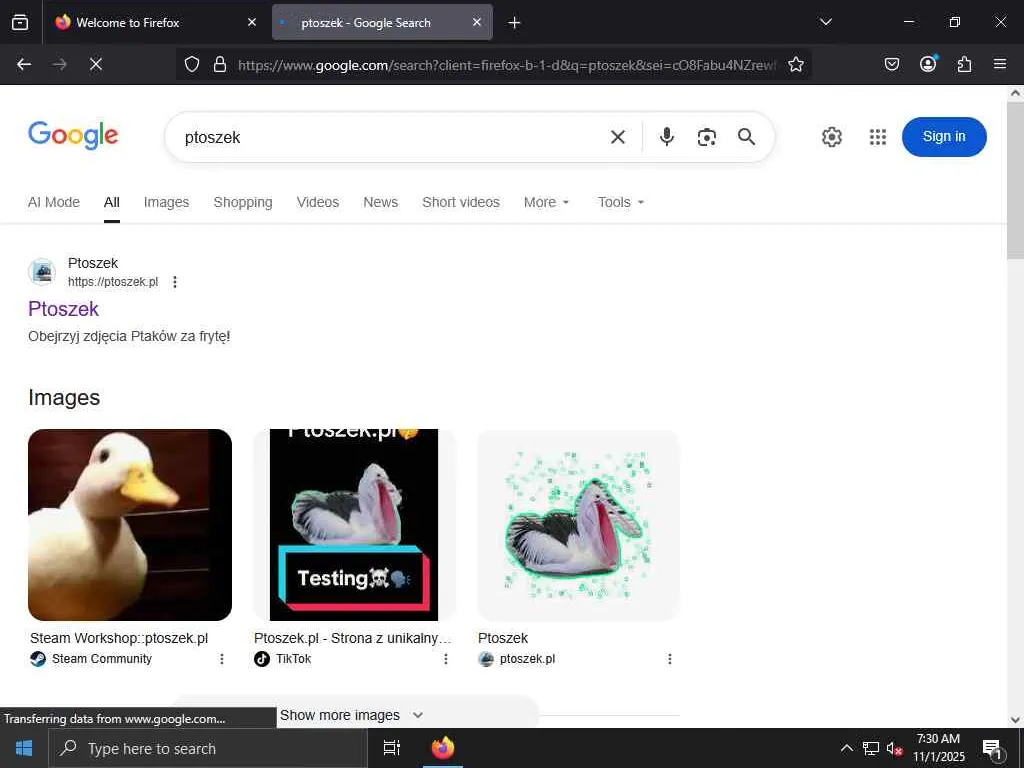Clear the Google search box text

618,136
